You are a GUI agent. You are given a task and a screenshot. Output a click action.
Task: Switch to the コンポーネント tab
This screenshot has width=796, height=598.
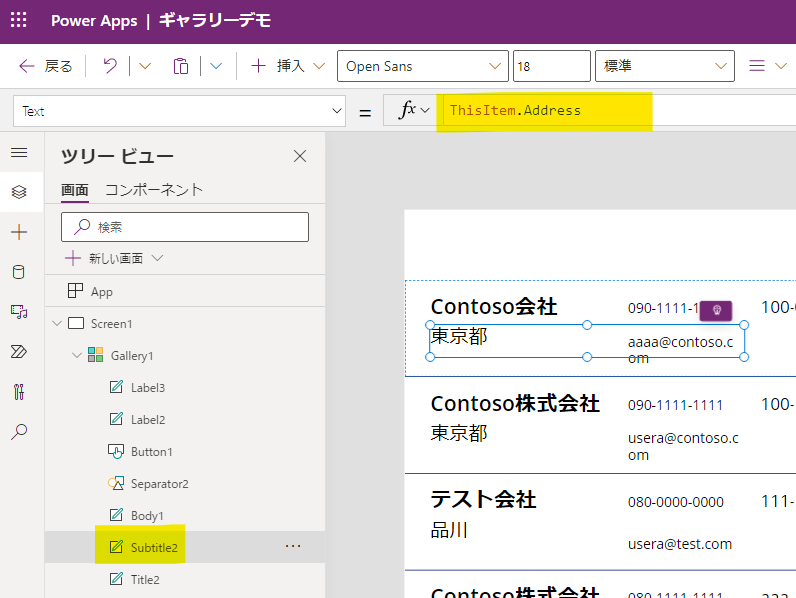154,190
